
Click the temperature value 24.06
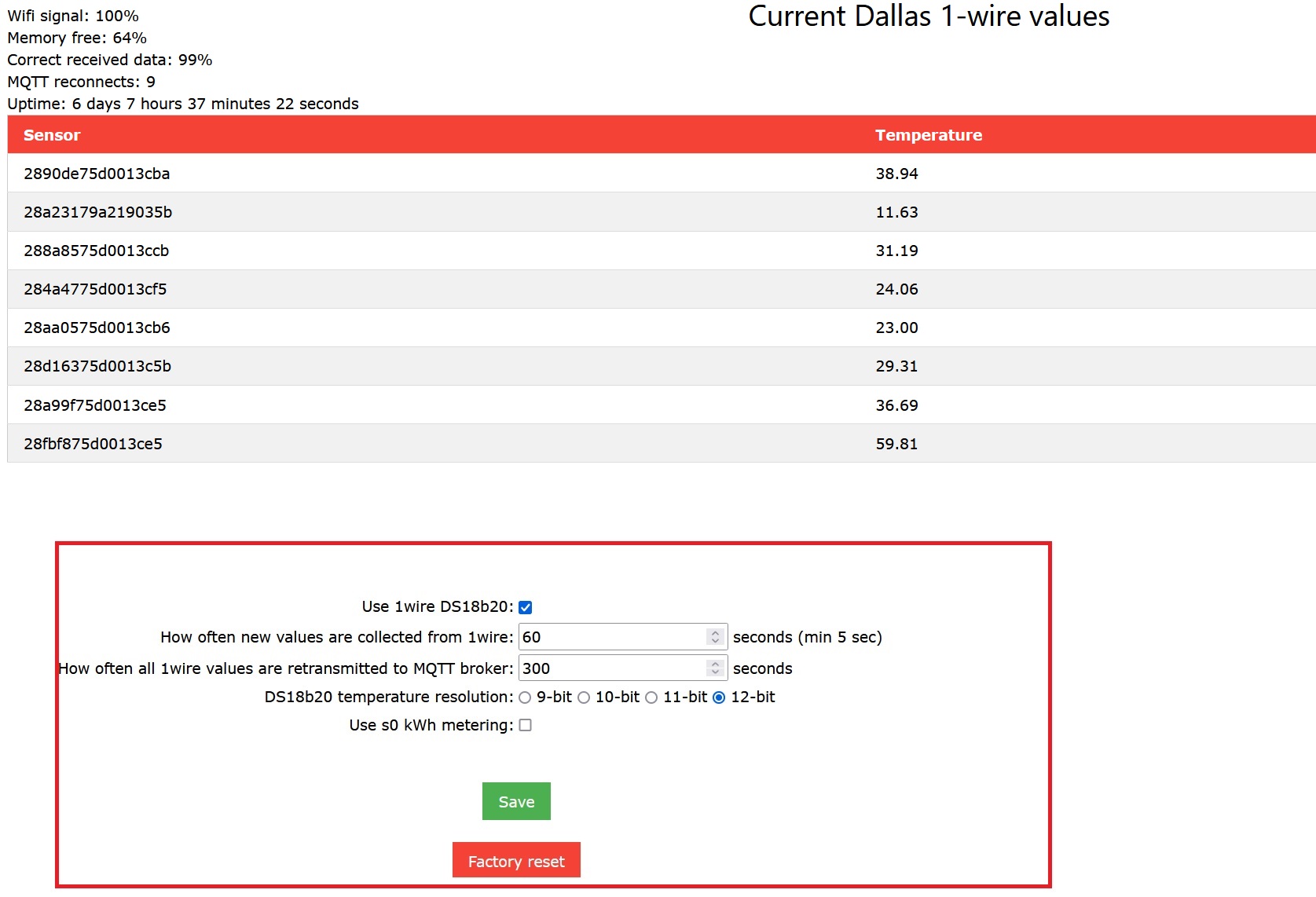click(896, 289)
